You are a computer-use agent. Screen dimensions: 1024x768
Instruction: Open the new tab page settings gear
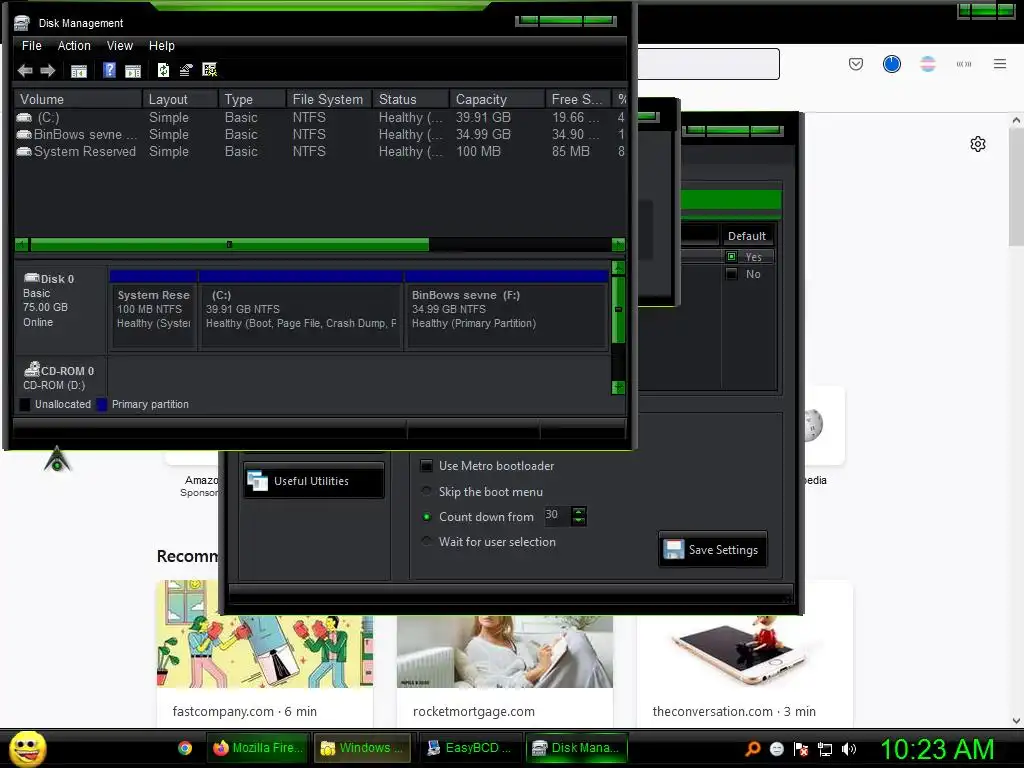977,144
